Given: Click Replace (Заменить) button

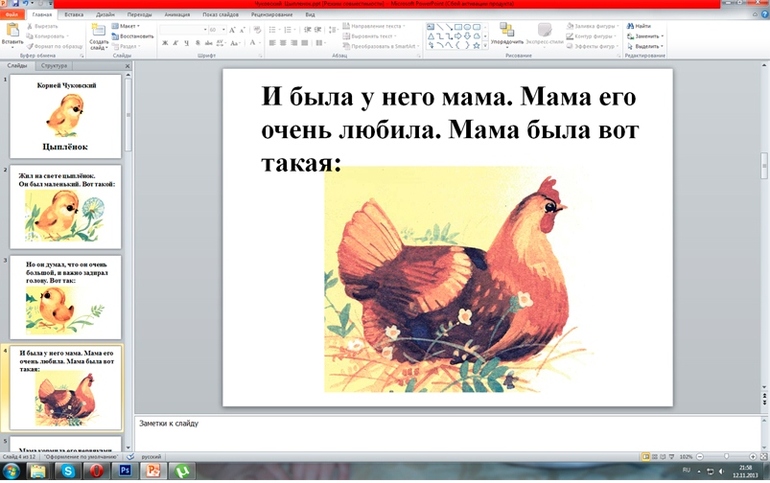Looking at the screenshot, I should 645,36.
